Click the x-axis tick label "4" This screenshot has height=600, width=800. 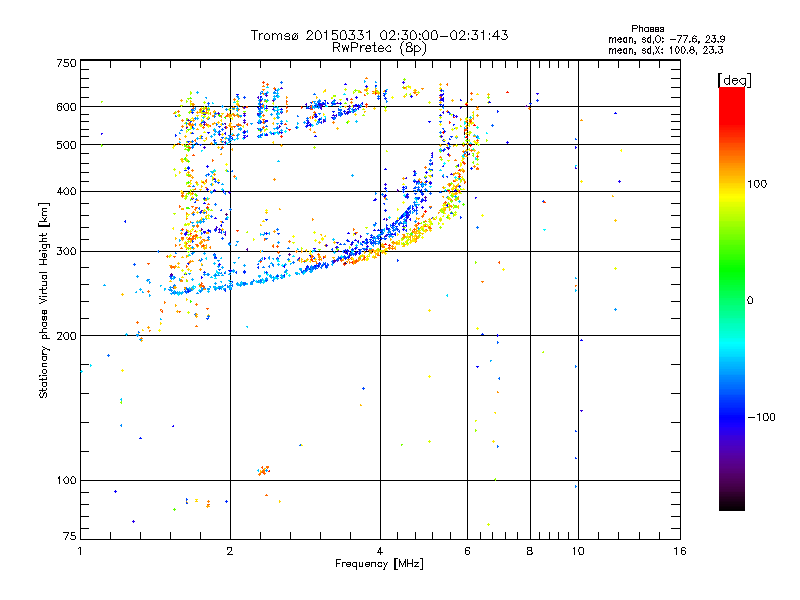380,551
